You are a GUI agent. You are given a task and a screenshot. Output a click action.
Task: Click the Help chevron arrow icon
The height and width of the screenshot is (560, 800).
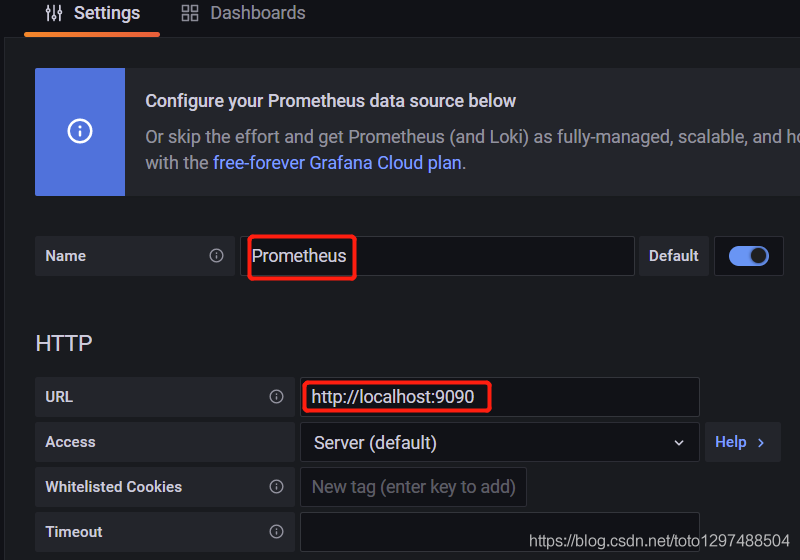(x=761, y=442)
